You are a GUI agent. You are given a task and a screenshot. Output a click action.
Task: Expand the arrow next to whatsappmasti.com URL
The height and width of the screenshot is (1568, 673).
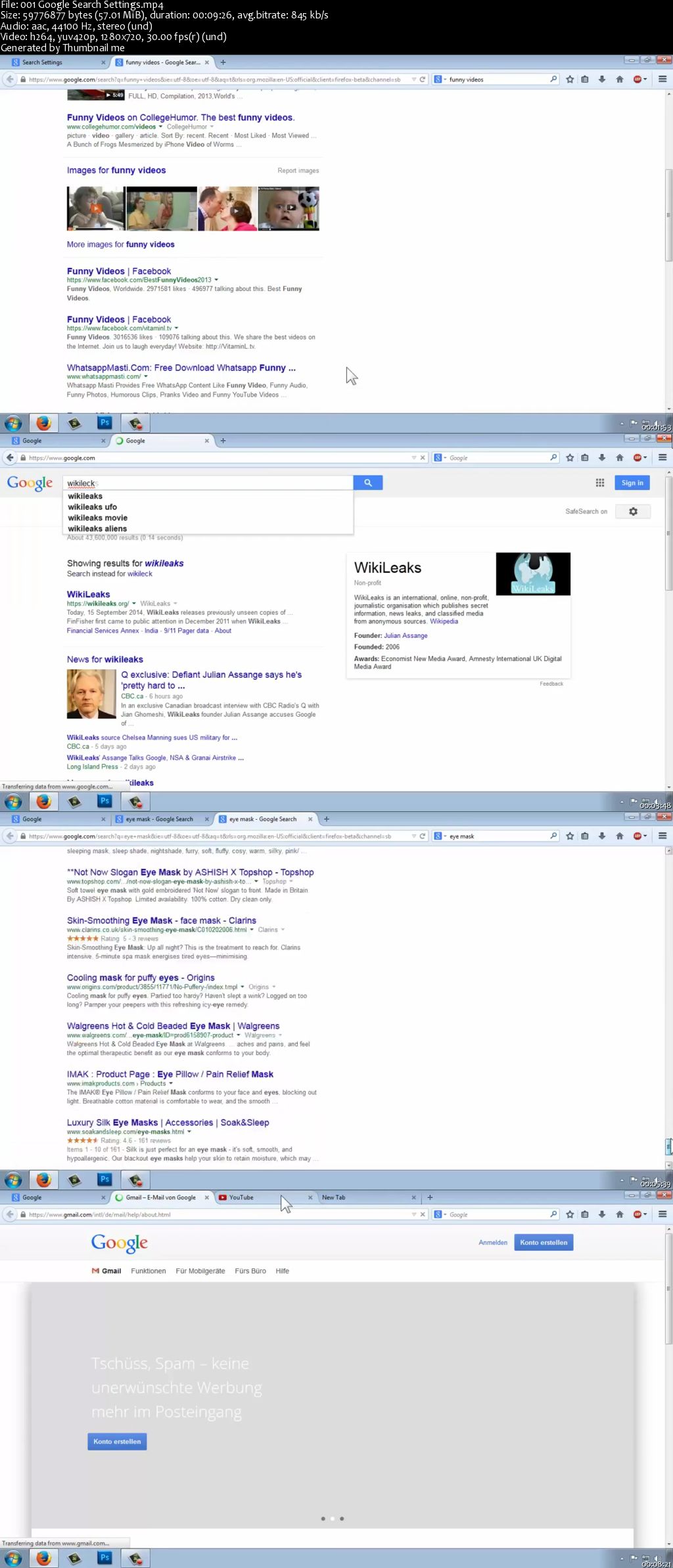[x=146, y=377]
